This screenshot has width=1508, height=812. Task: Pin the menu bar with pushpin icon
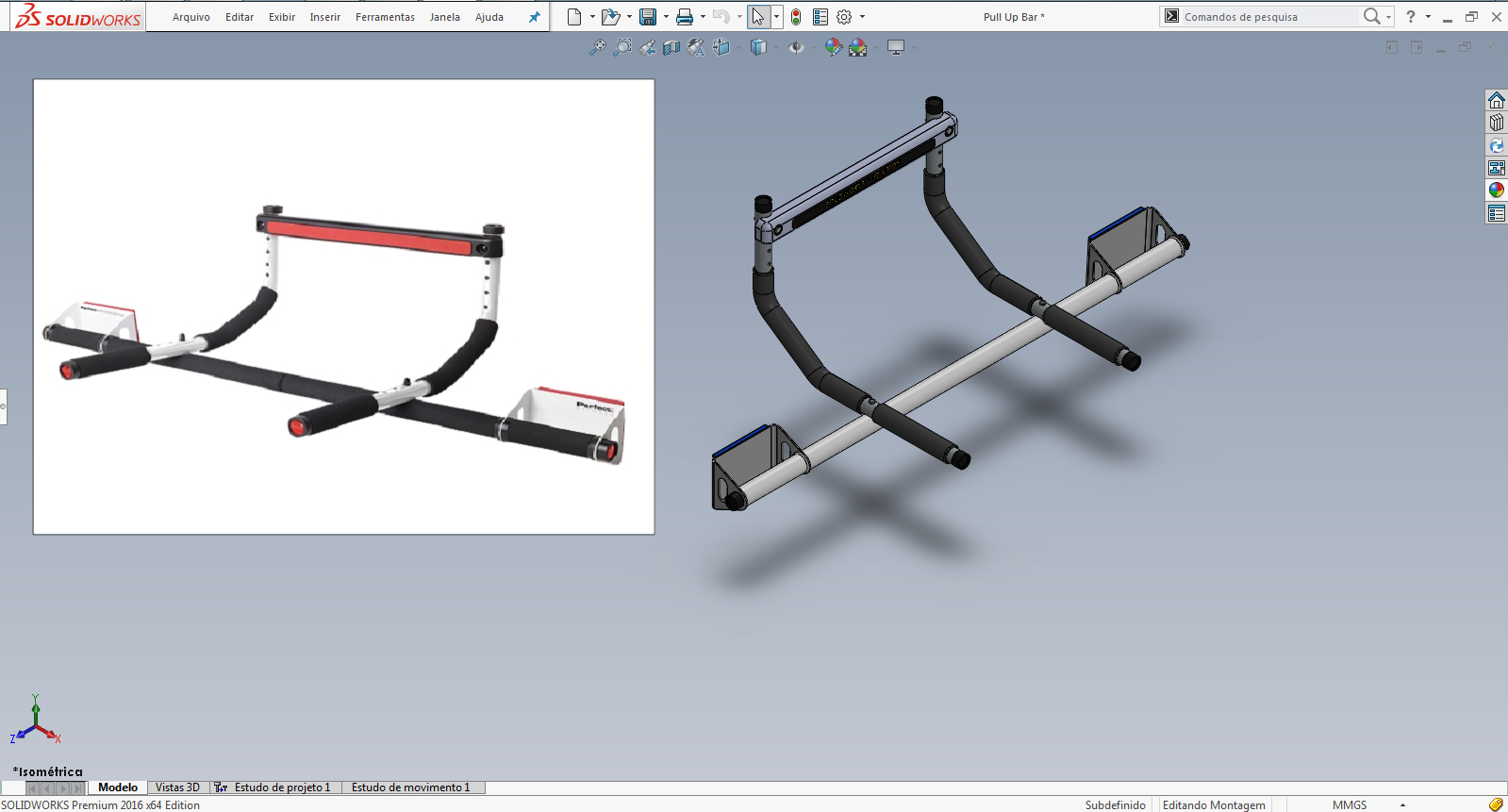coord(535,17)
